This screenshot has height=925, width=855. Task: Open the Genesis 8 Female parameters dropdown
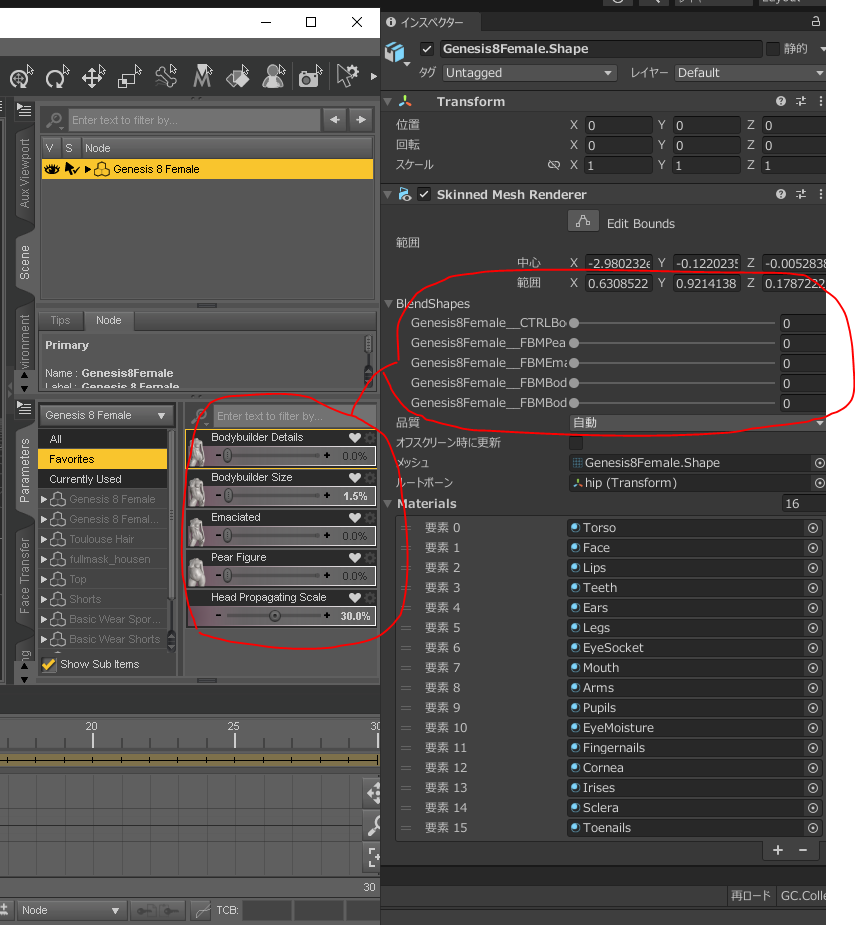click(x=107, y=415)
